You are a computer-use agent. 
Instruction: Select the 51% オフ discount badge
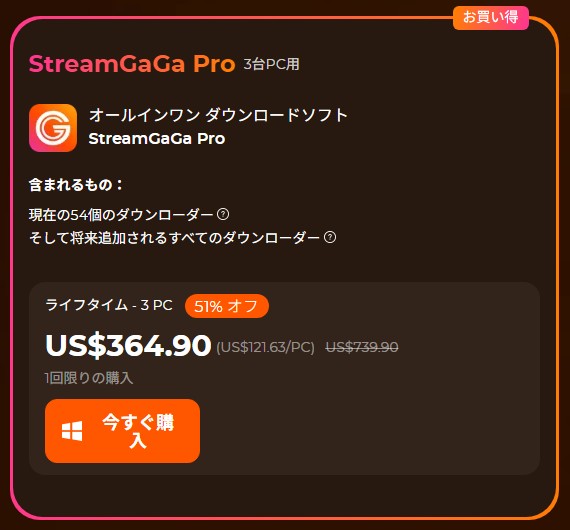pyautogui.click(x=227, y=306)
